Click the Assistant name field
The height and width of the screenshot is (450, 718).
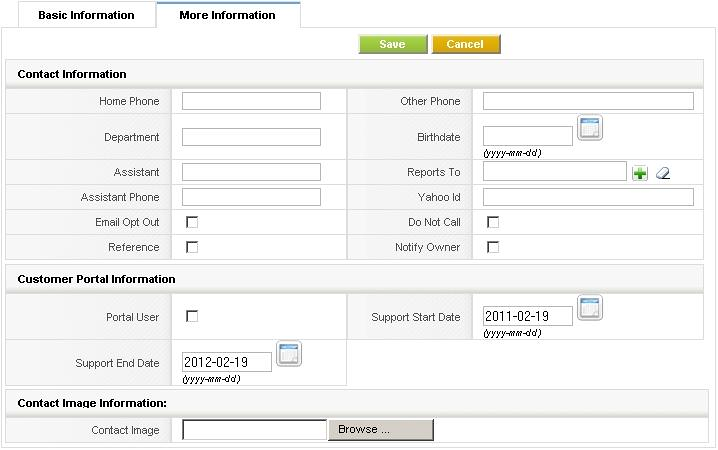251,172
